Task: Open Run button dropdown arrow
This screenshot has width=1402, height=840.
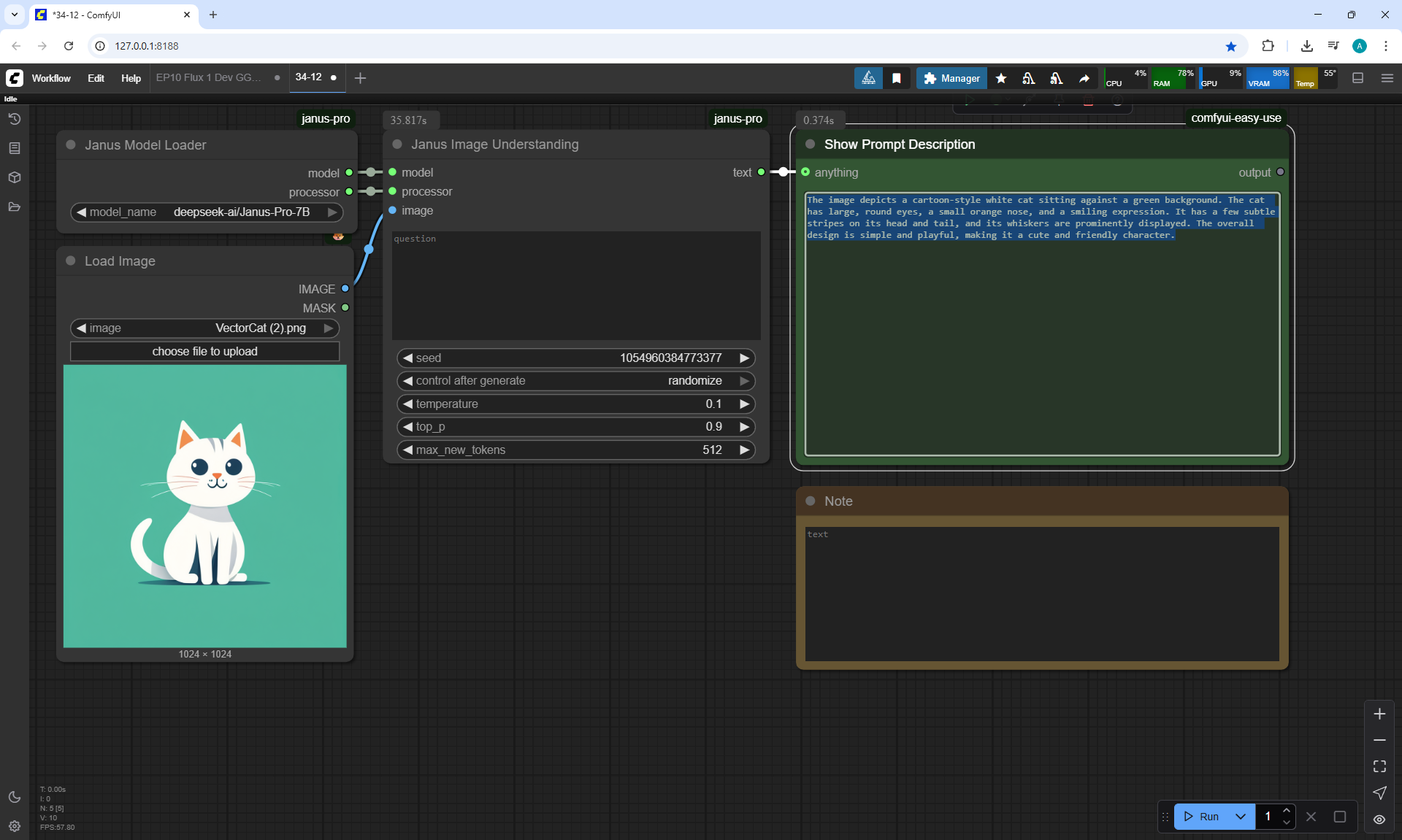Action: [x=1241, y=817]
